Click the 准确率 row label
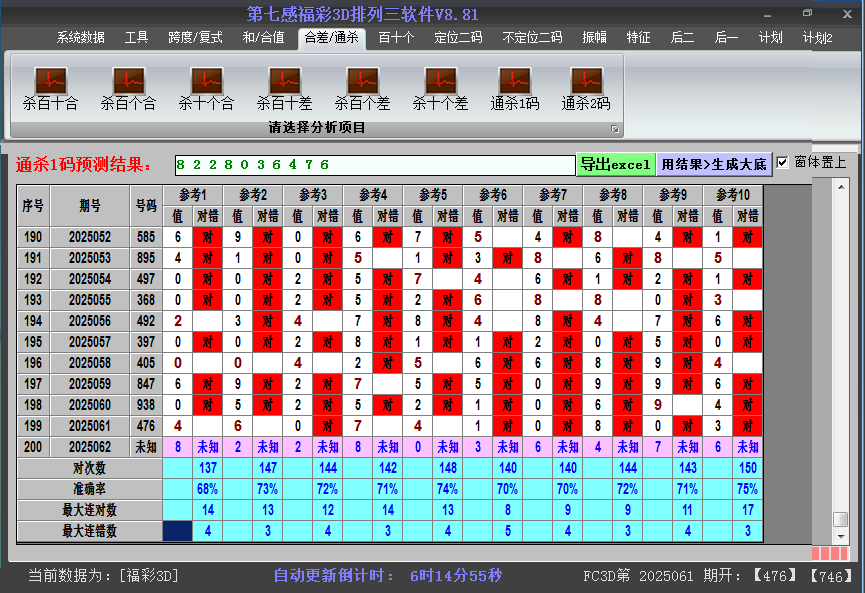This screenshot has height=593, width=865. coord(89,489)
